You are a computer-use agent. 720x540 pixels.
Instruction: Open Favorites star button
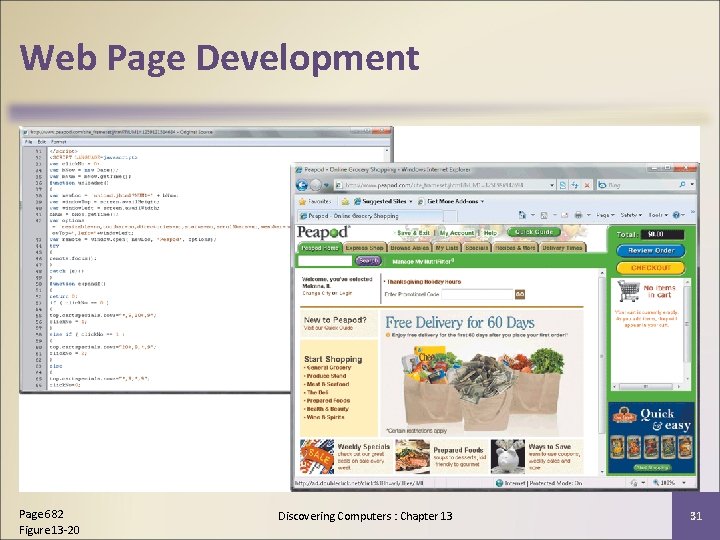(315, 201)
